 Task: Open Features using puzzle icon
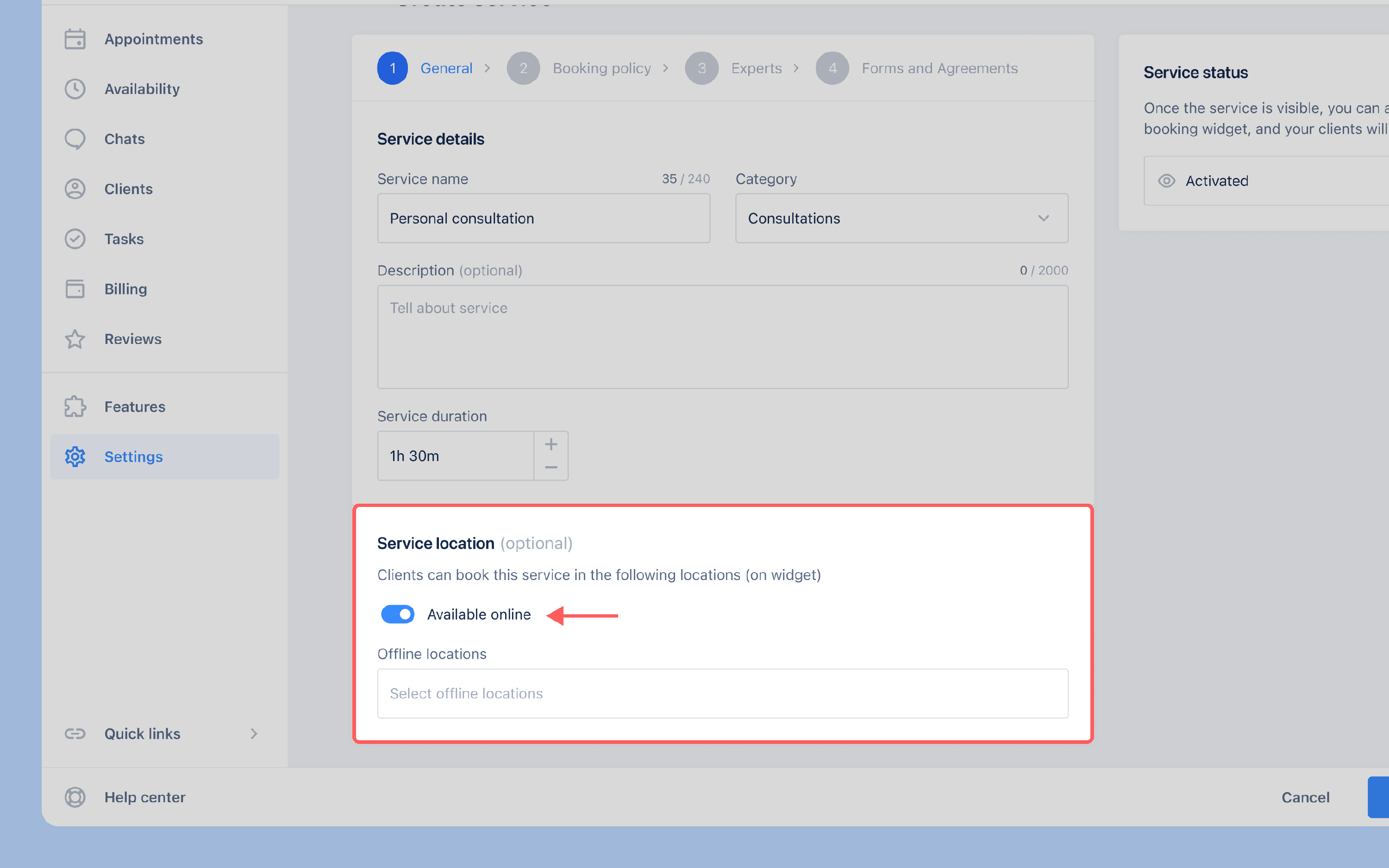tap(75, 406)
